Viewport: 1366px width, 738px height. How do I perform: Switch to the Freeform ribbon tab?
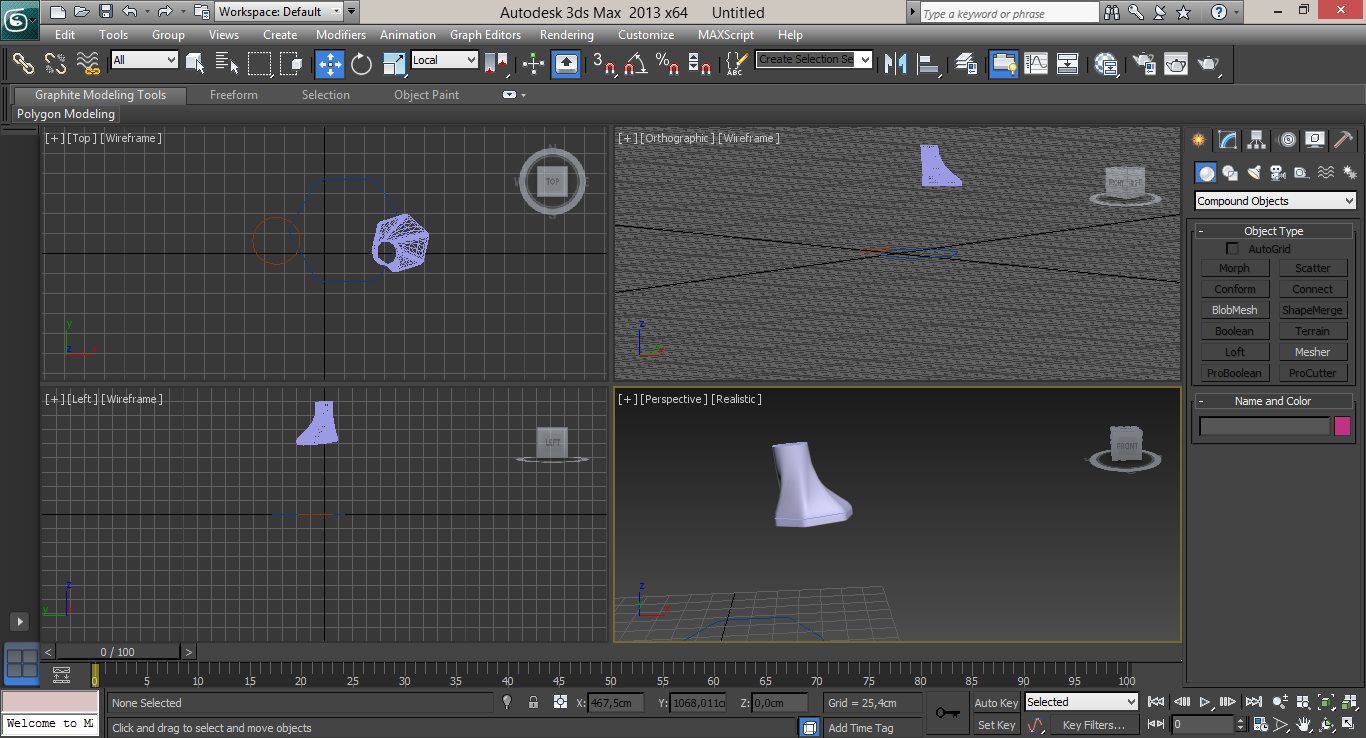234,95
